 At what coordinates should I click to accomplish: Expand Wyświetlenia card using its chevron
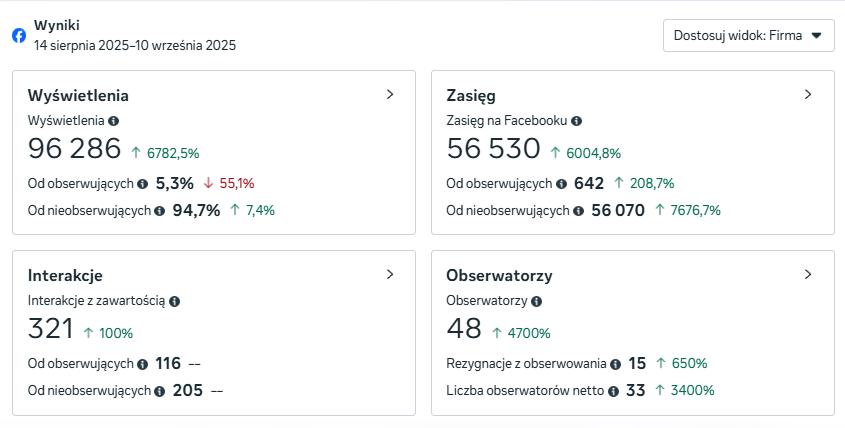pos(390,94)
